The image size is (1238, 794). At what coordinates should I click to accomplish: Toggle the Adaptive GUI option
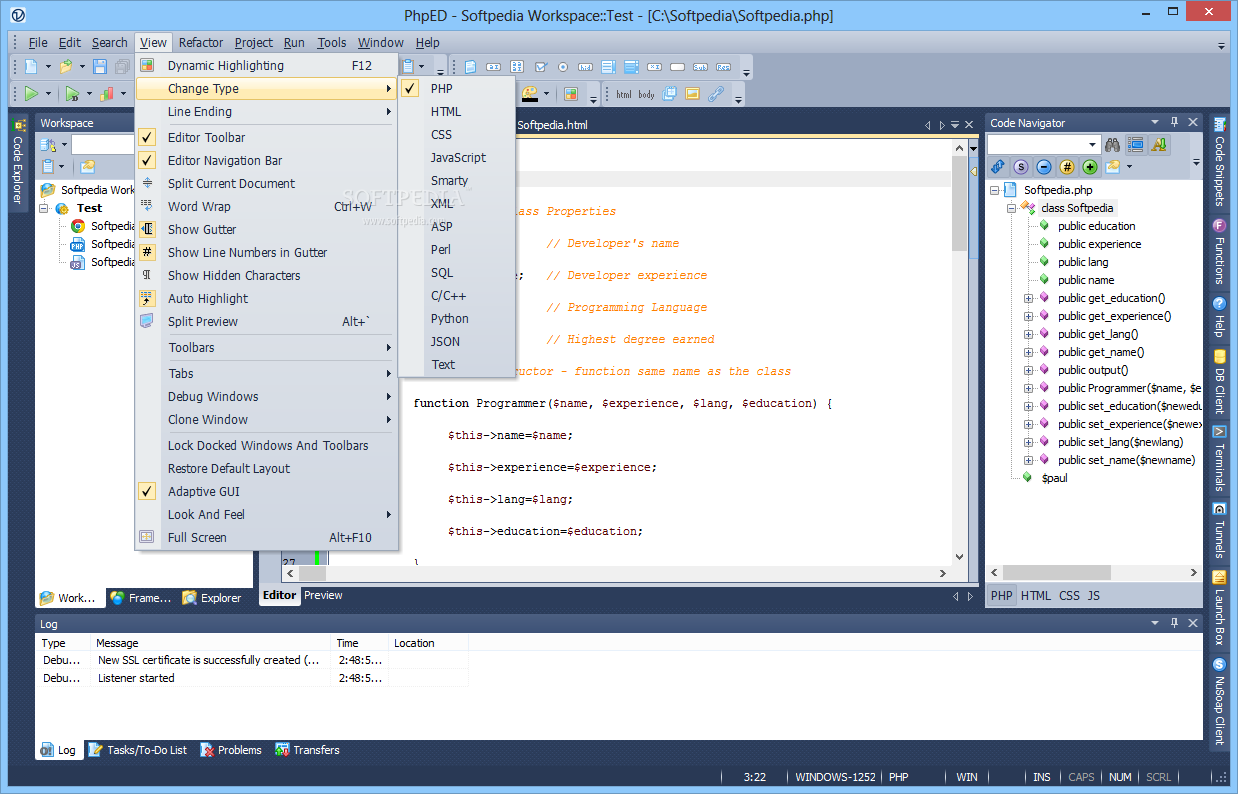coord(267,492)
